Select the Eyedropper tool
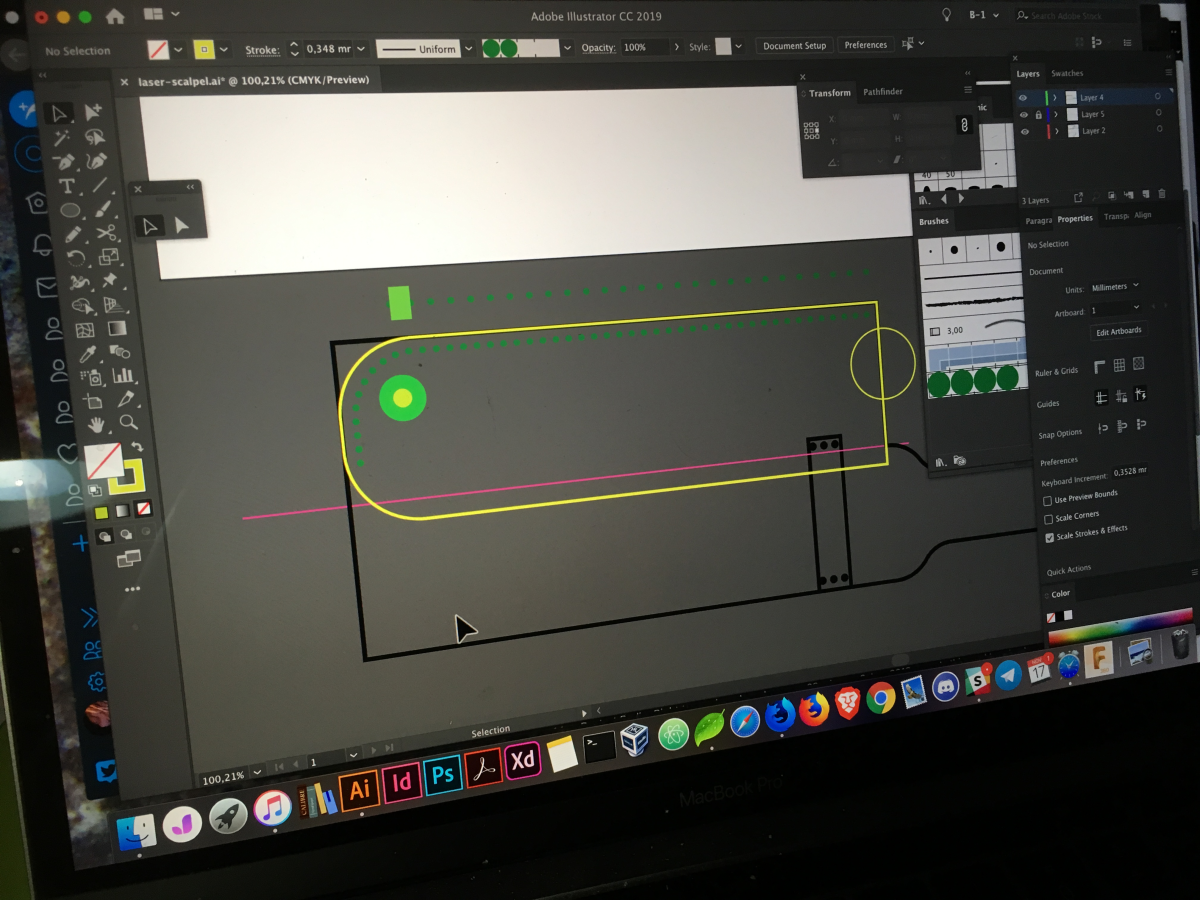This screenshot has width=1200, height=900. pos(88,355)
